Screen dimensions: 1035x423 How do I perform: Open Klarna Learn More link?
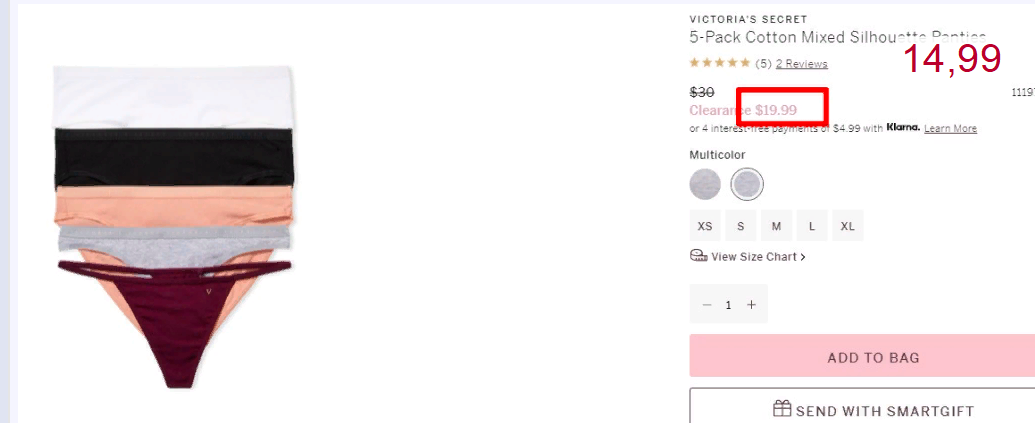coord(951,129)
